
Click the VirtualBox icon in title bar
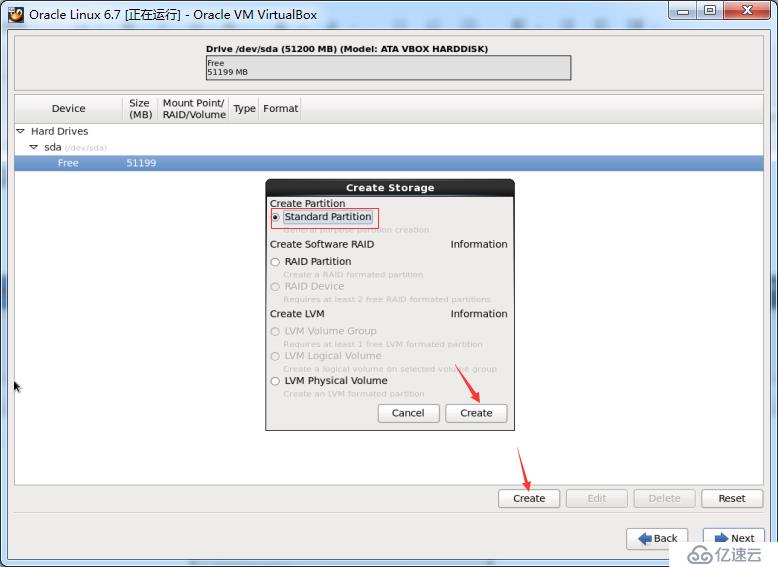pyautogui.click(x=16, y=15)
